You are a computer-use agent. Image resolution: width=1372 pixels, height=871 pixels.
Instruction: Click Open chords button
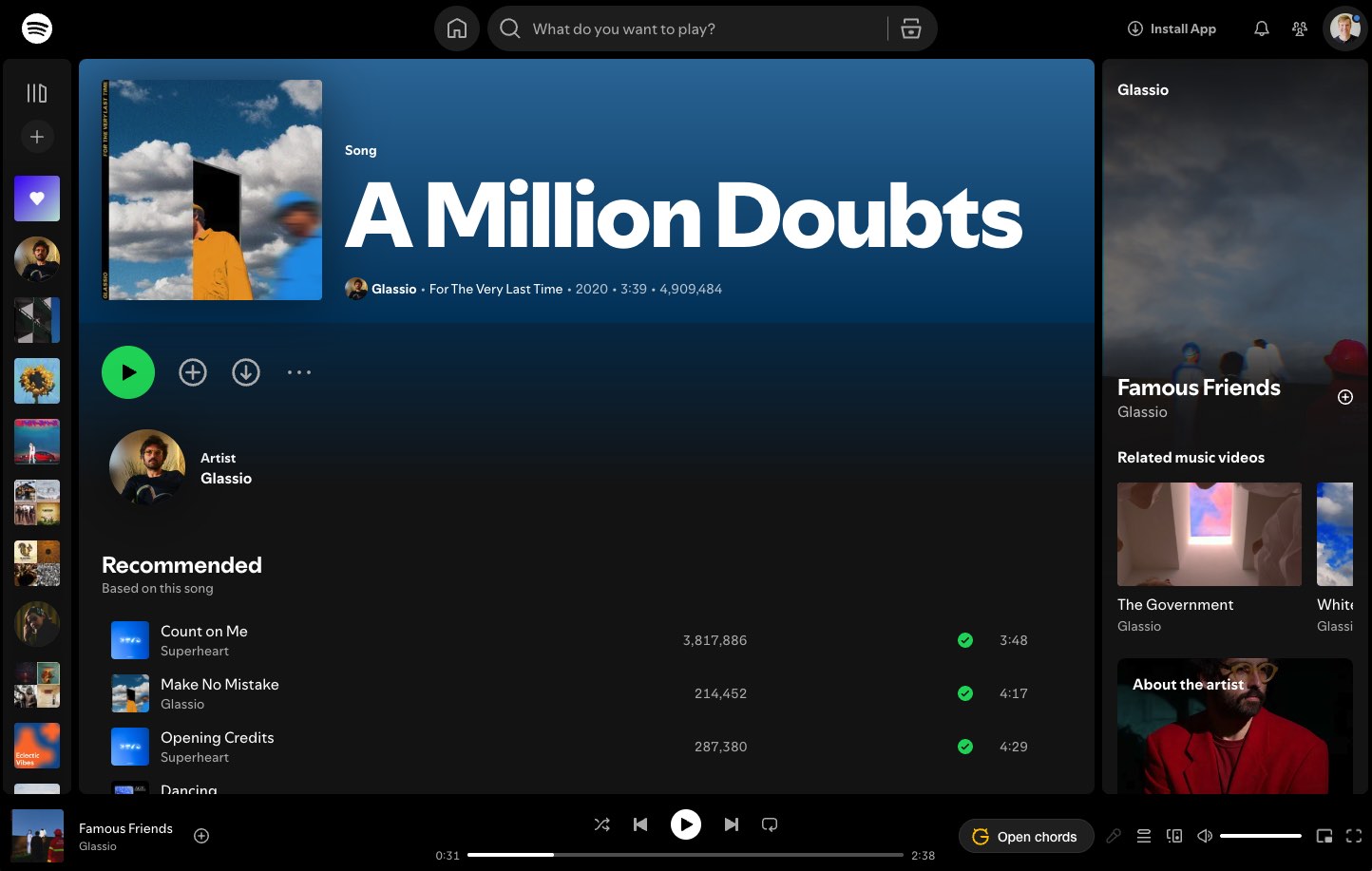click(1026, 837)
